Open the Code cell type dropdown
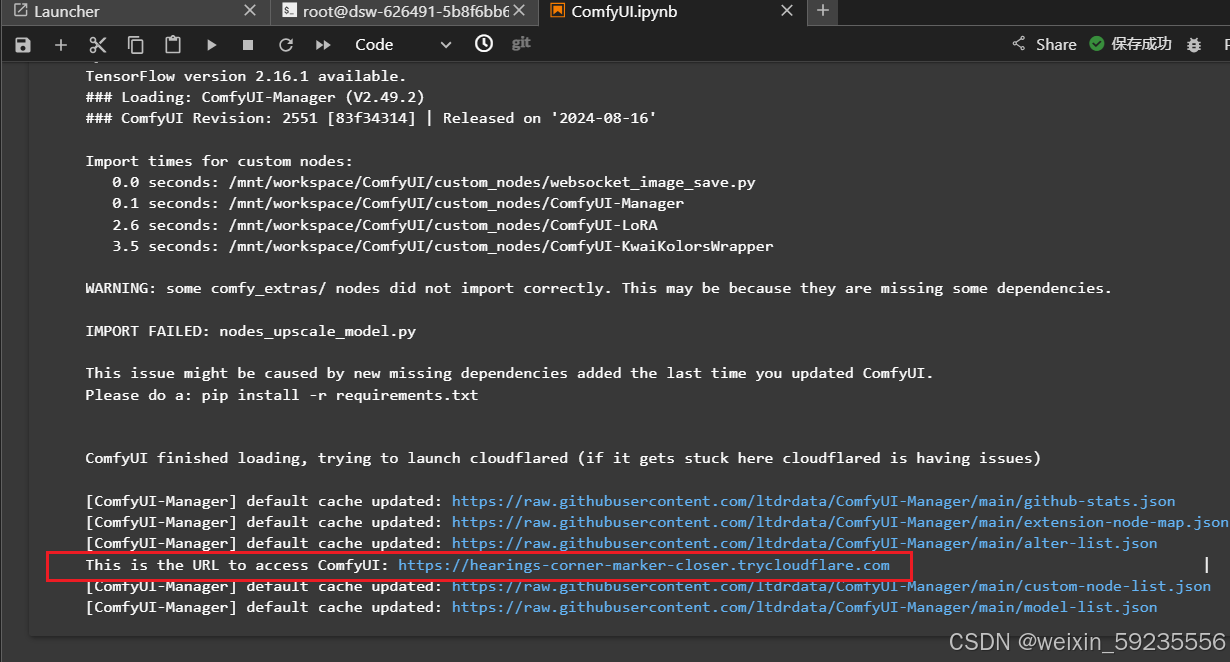 pos(404,45)
